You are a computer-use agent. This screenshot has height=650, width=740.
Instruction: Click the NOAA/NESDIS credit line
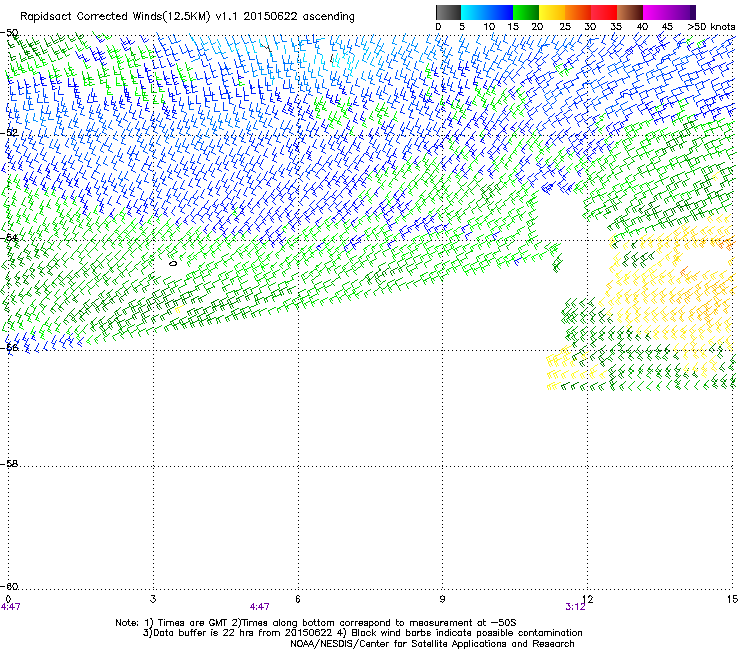click(x=432, y=643)
